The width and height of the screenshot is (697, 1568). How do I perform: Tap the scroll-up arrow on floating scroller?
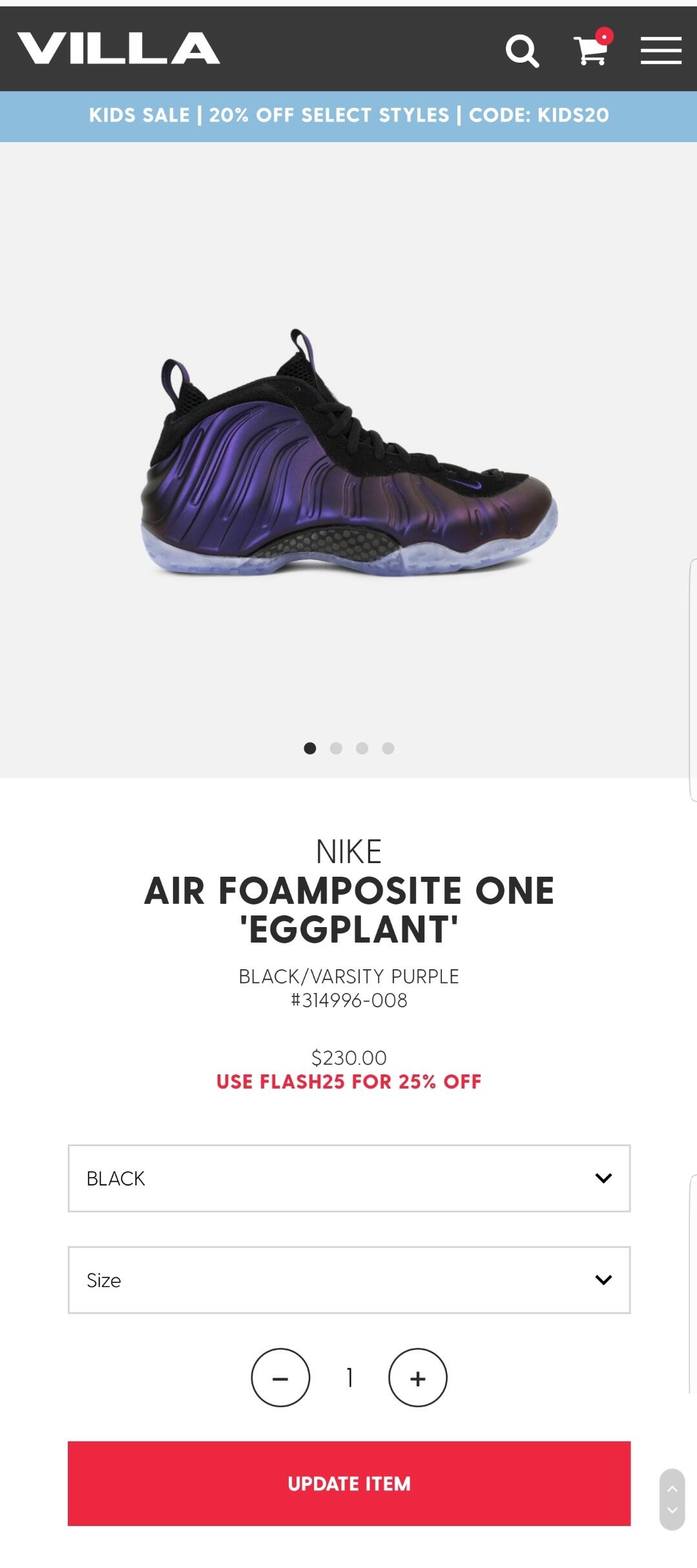coord(672,1489)
